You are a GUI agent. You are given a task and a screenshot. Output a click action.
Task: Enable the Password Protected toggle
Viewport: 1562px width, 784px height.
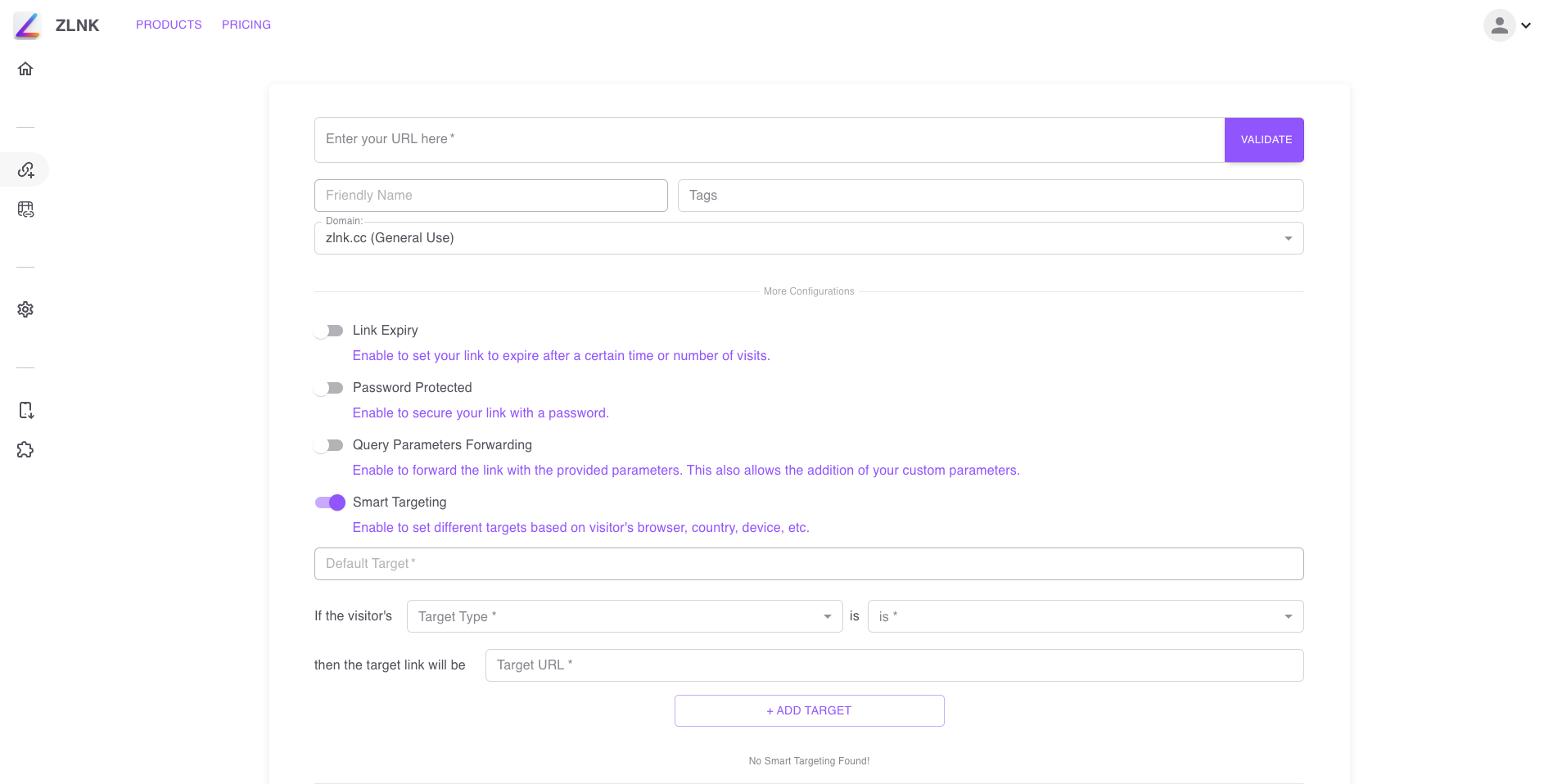coord(329,388)
